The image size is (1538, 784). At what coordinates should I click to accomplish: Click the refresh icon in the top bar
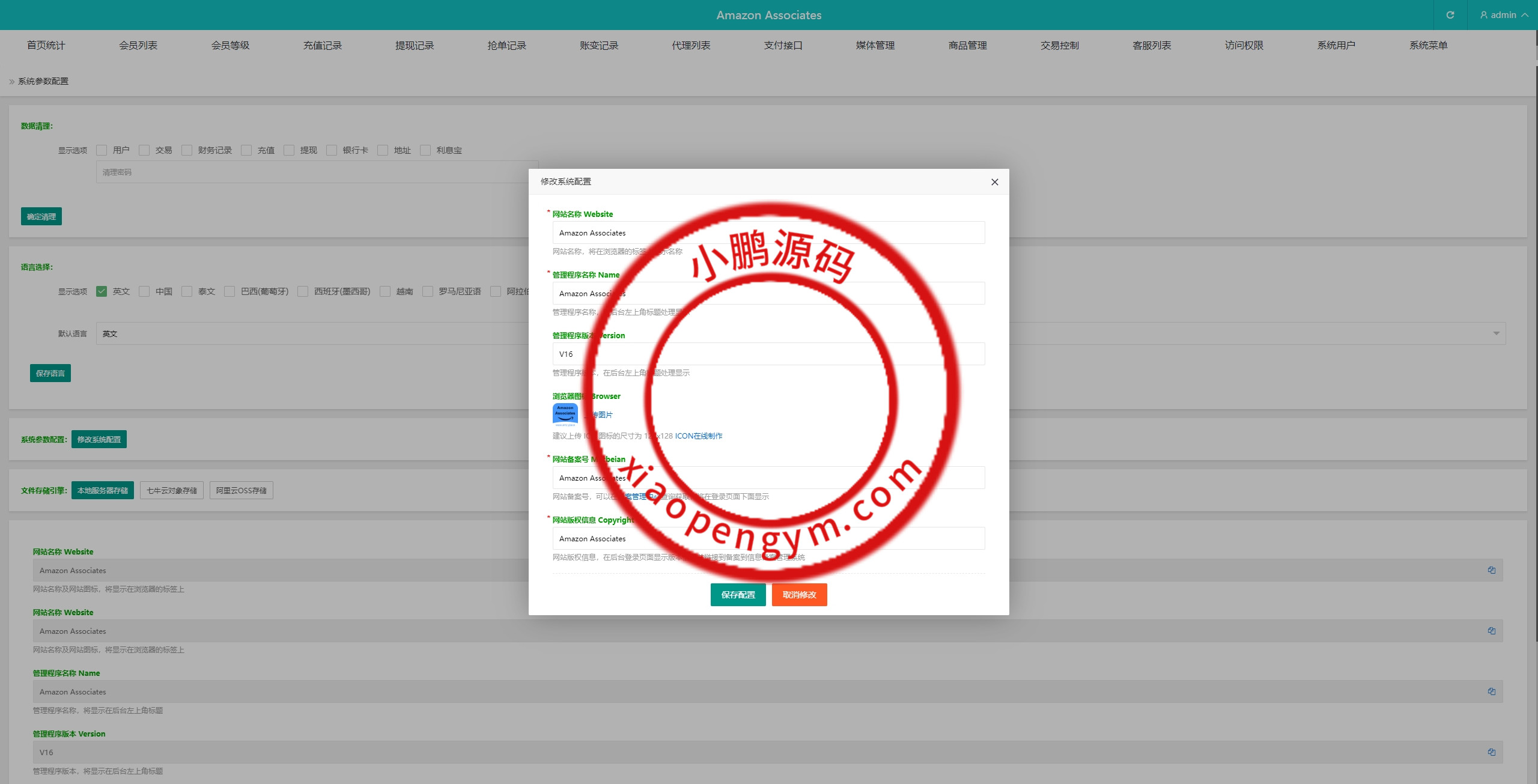click(1450, 14)
